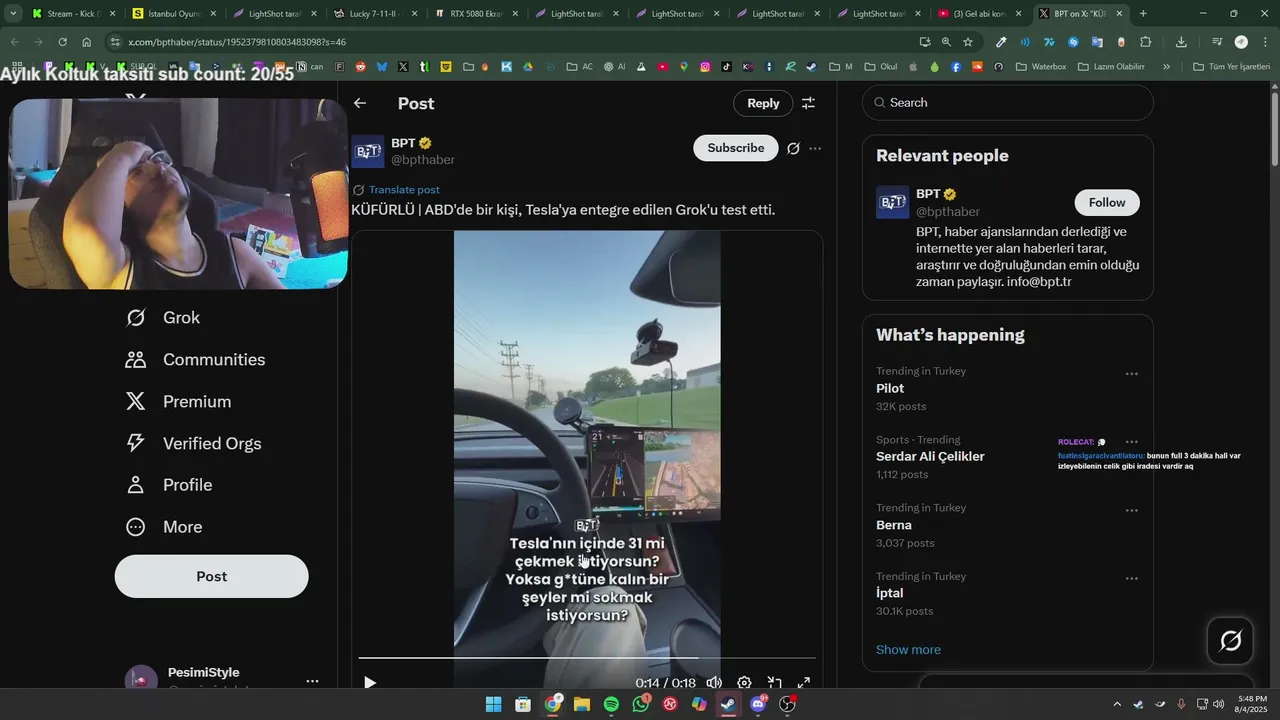Open Premium in the sidebar
The image size is (1280, 720).
point(179,402)
